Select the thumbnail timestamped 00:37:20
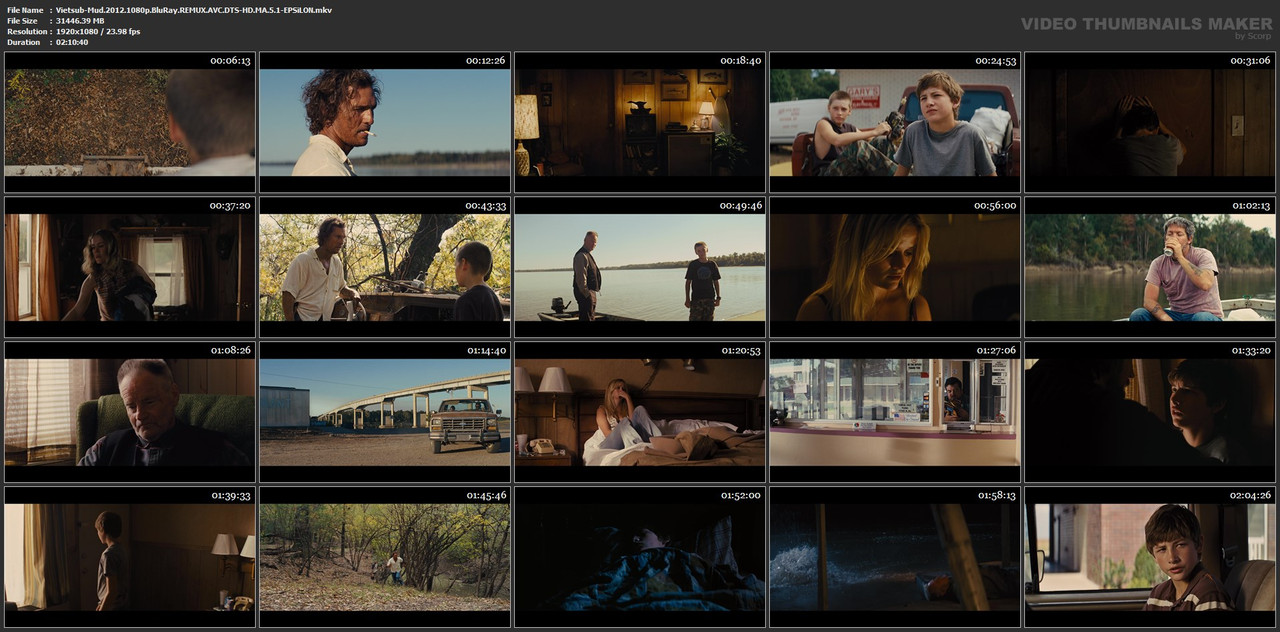The width and height of the screenshot is (1280, 632). coord(130,267)
